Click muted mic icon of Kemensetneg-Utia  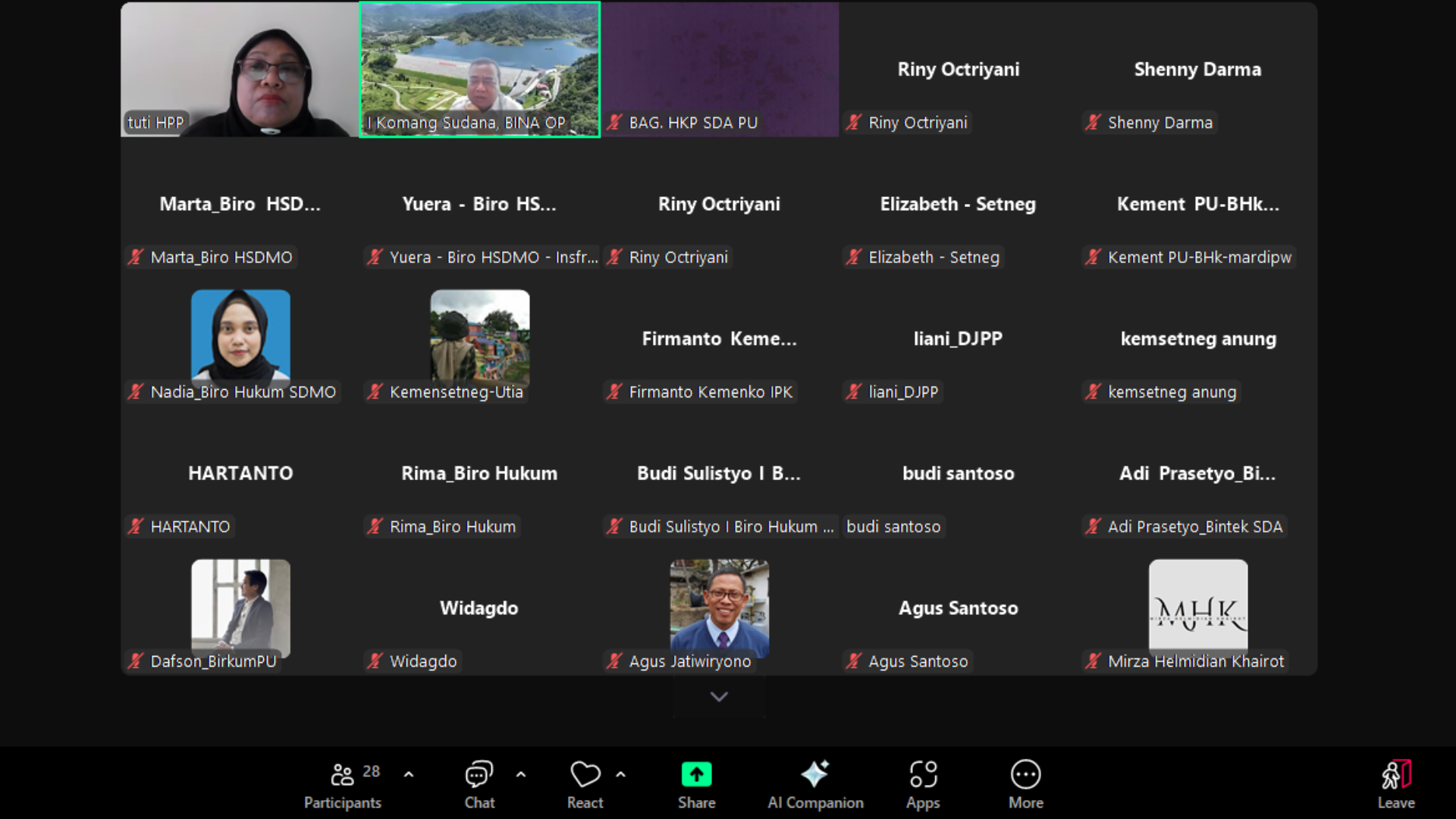(375, 391)
